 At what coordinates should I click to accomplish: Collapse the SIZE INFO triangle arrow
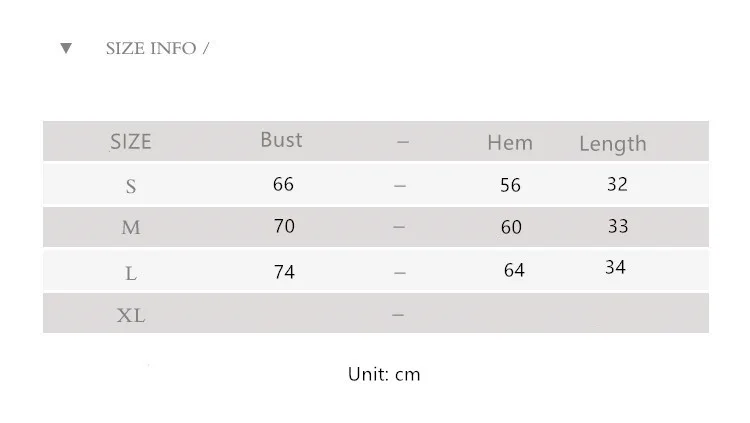[66, 48]
